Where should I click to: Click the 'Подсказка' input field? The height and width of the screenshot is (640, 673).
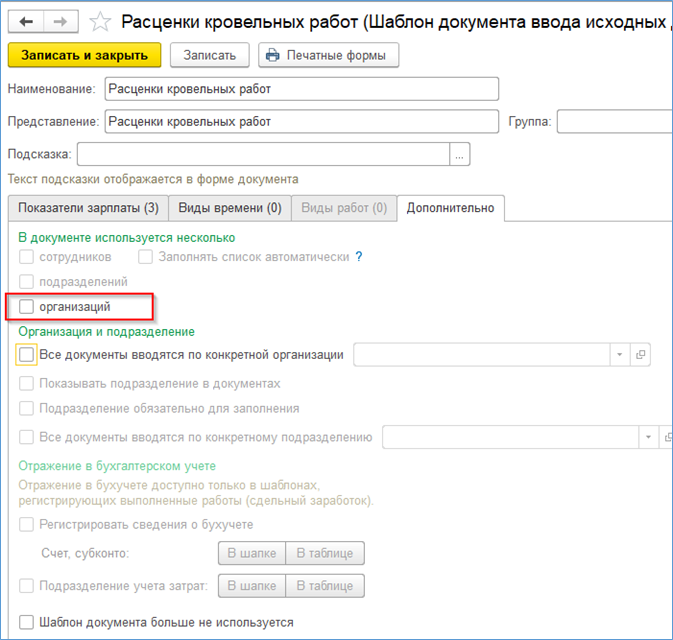coord(263,155)
